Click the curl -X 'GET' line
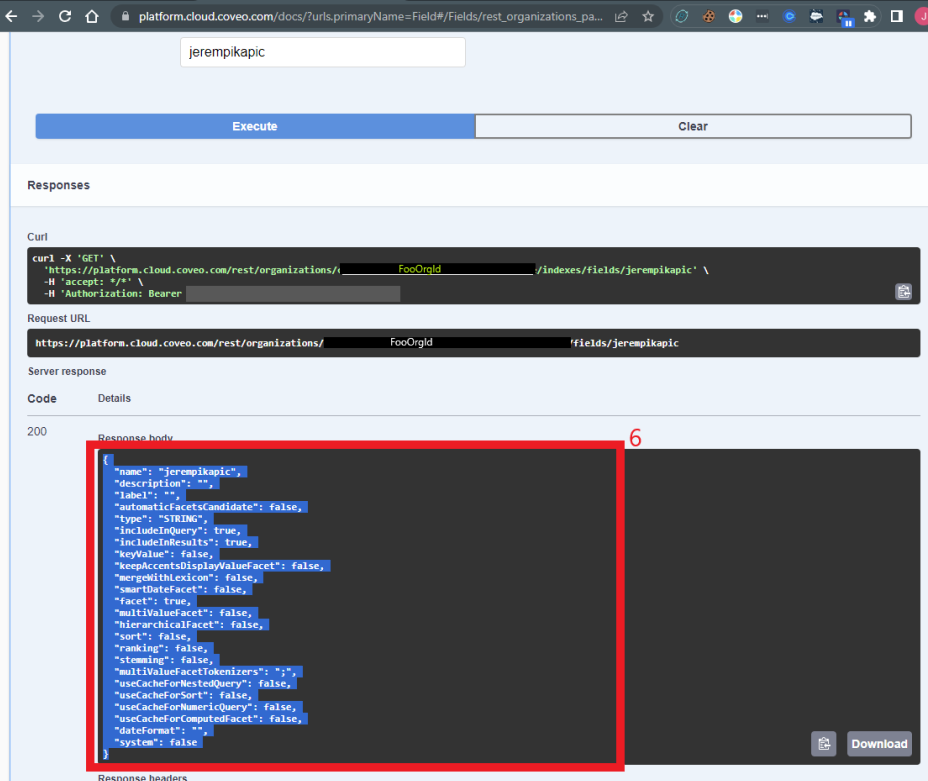This screenshot has height=781, width=928. coord(74,259)
